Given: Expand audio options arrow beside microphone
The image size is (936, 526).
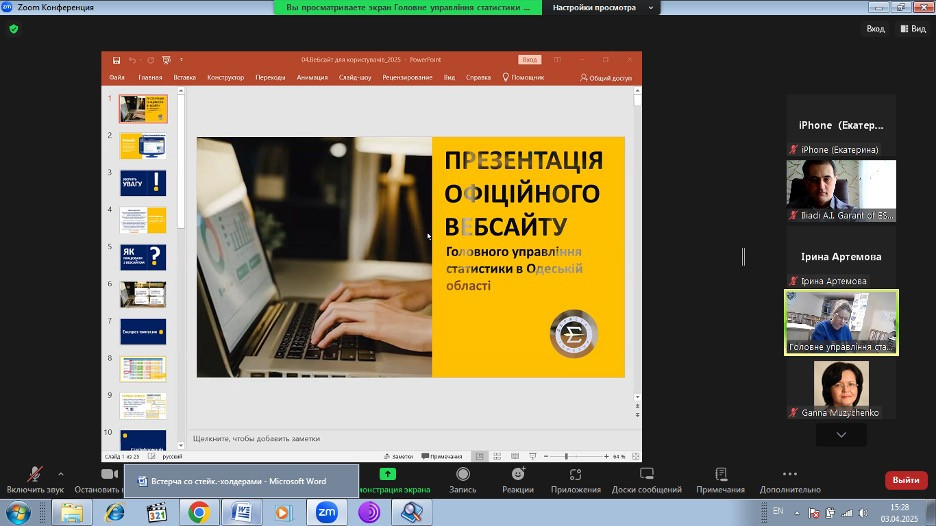Looking at the screenshot, I should tap(60, 475).
